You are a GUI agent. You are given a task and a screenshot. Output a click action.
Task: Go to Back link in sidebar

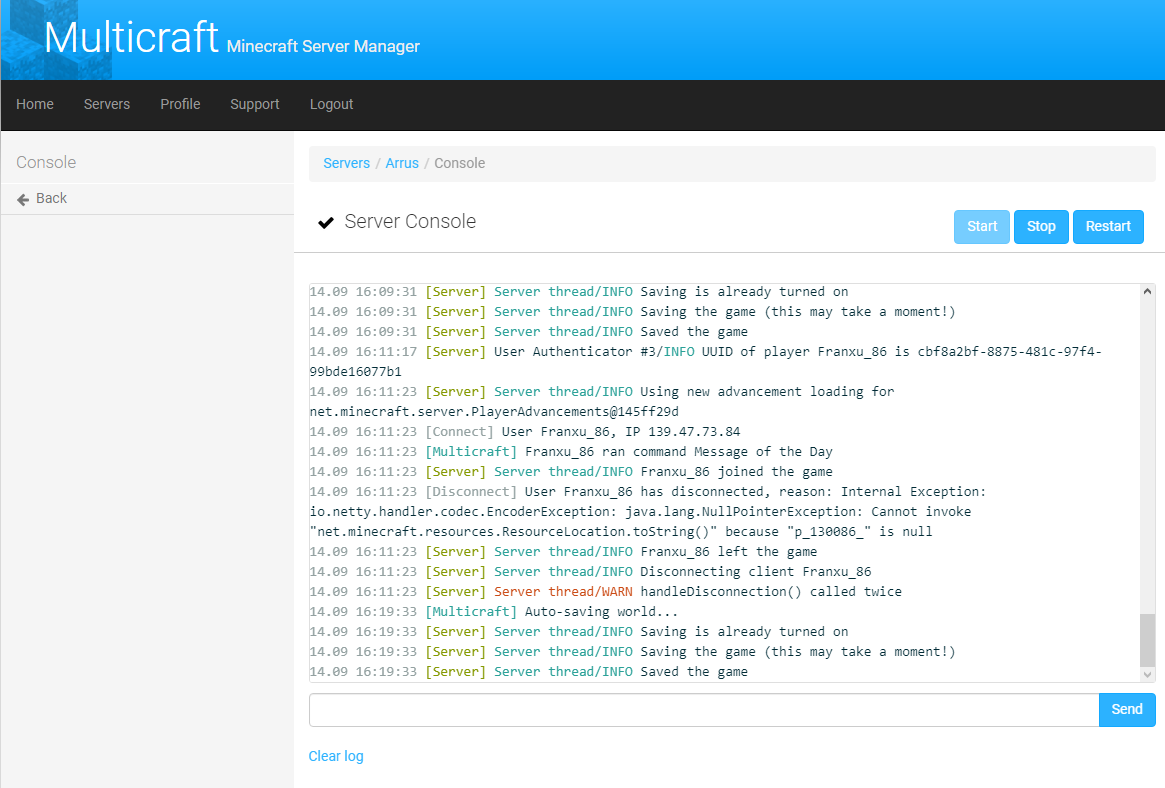[51, 198]
